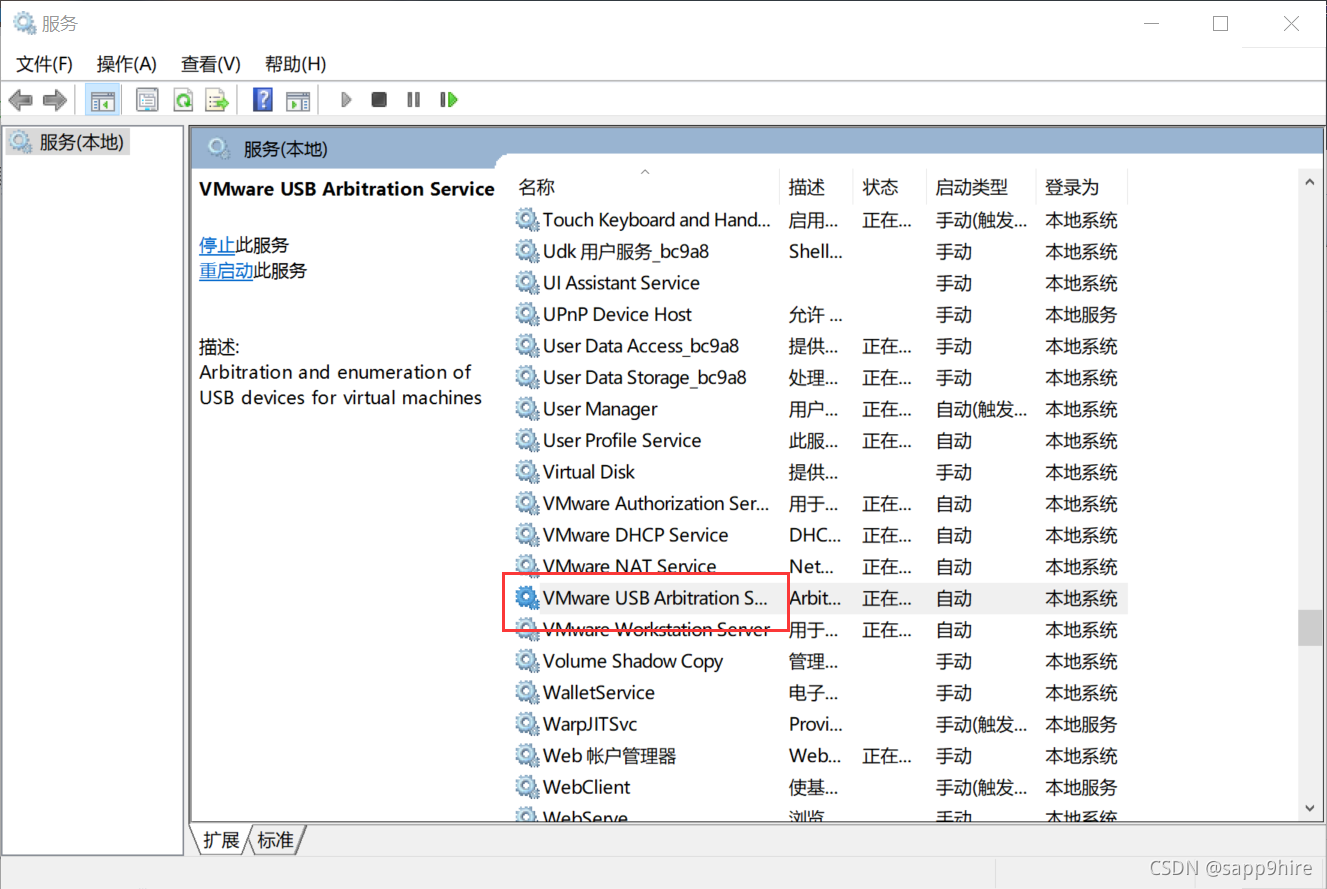Select the WalletService gear icon
This screenshot has width=1327, height=889.
pyautogui.click(x=527, y=692)
